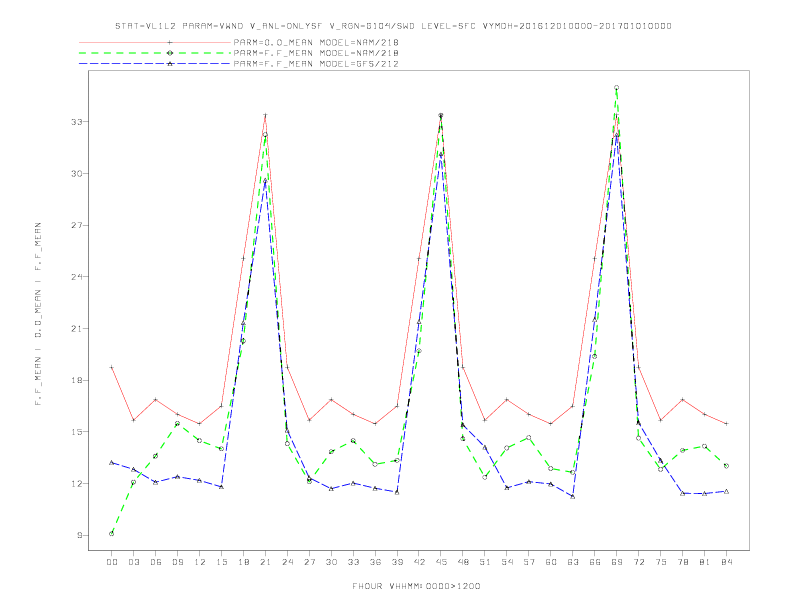Image resolution: width=792 pixels, height=612 pixels.
Task: Click x-axis tick label 15
Action: 221,562
